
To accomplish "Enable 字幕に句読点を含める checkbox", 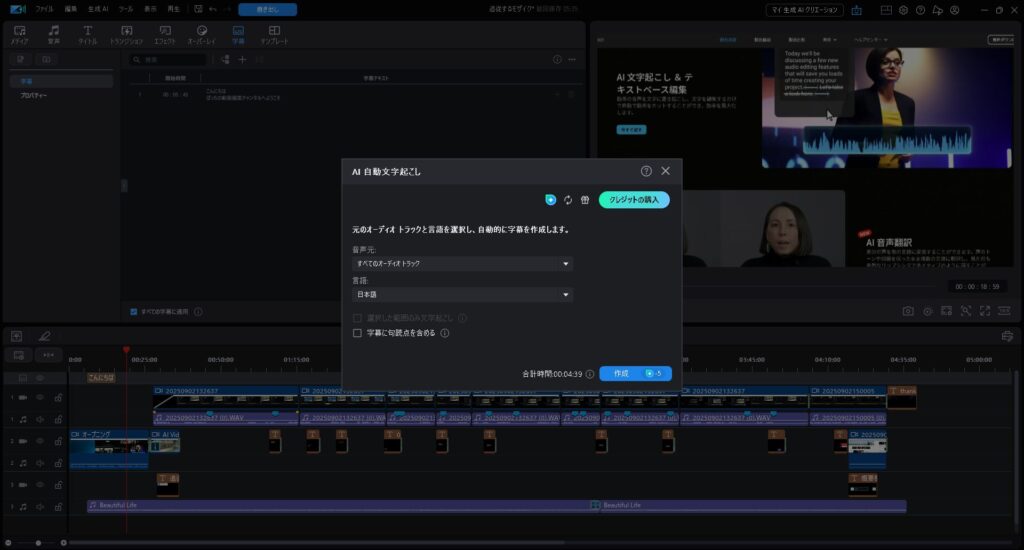I will 357,333.
